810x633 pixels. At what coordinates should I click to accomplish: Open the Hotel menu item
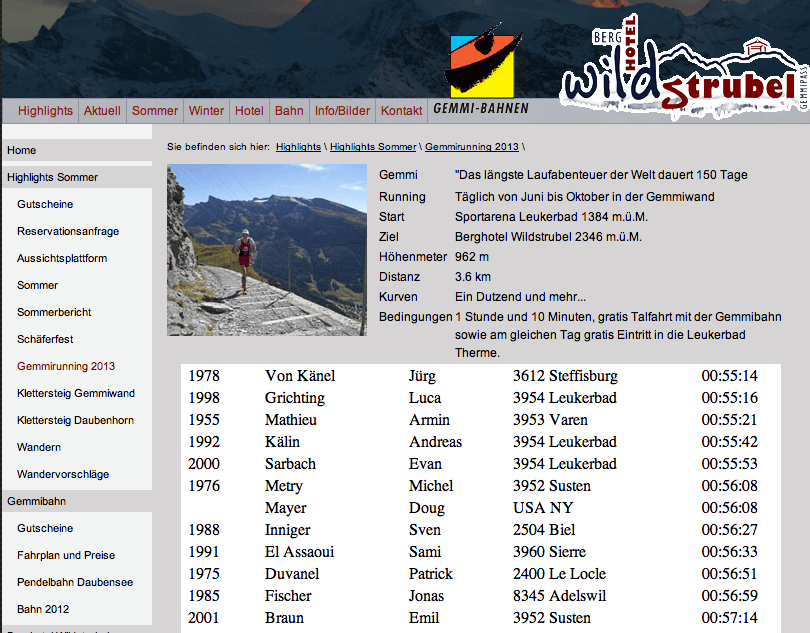[249, 111]
